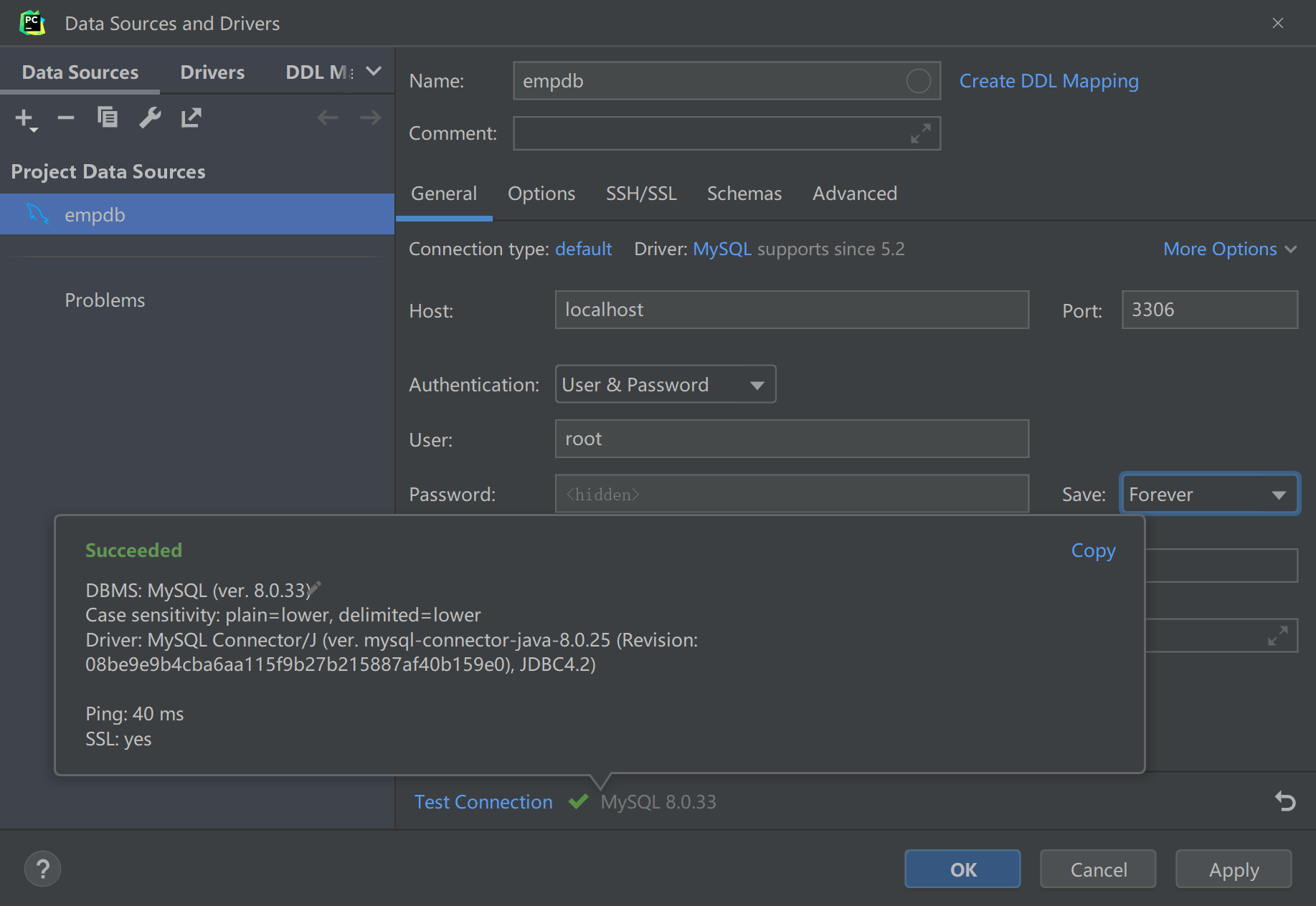Switch to Data Sources tab
1316x906 pixels.
(80, 72)
